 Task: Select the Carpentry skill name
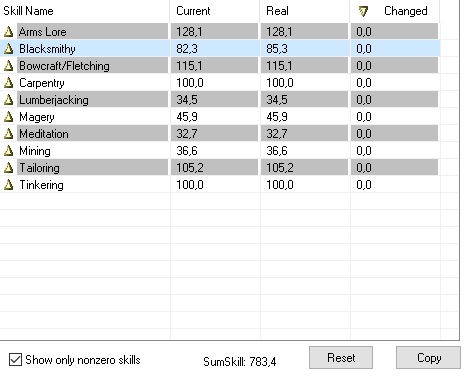pos(42,83)
